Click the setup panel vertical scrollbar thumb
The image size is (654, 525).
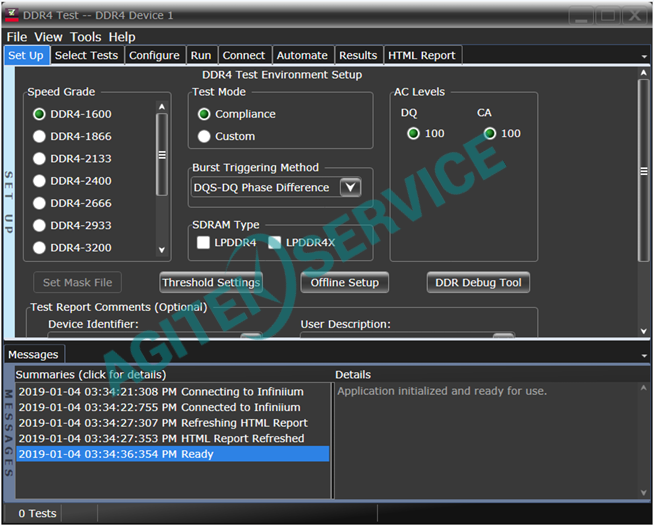click(x=644, y=171)
